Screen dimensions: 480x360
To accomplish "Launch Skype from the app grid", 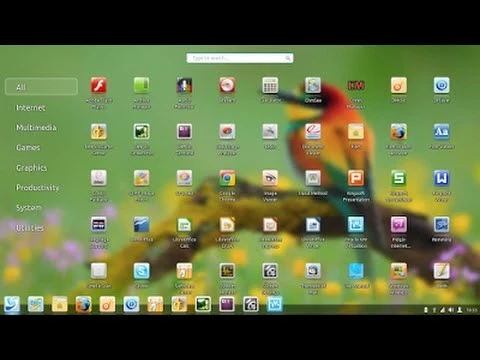I will point(141,271).
